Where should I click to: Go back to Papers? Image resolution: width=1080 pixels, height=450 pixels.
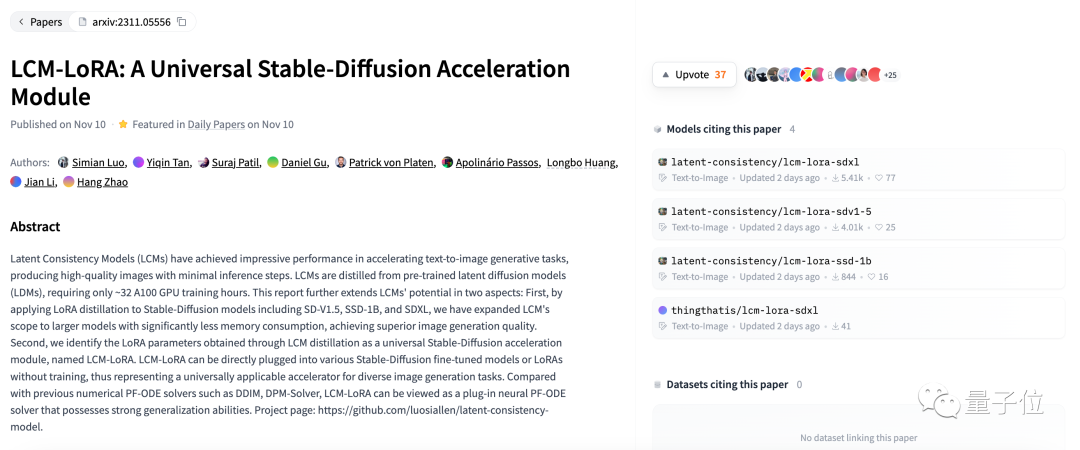[40, 21]
